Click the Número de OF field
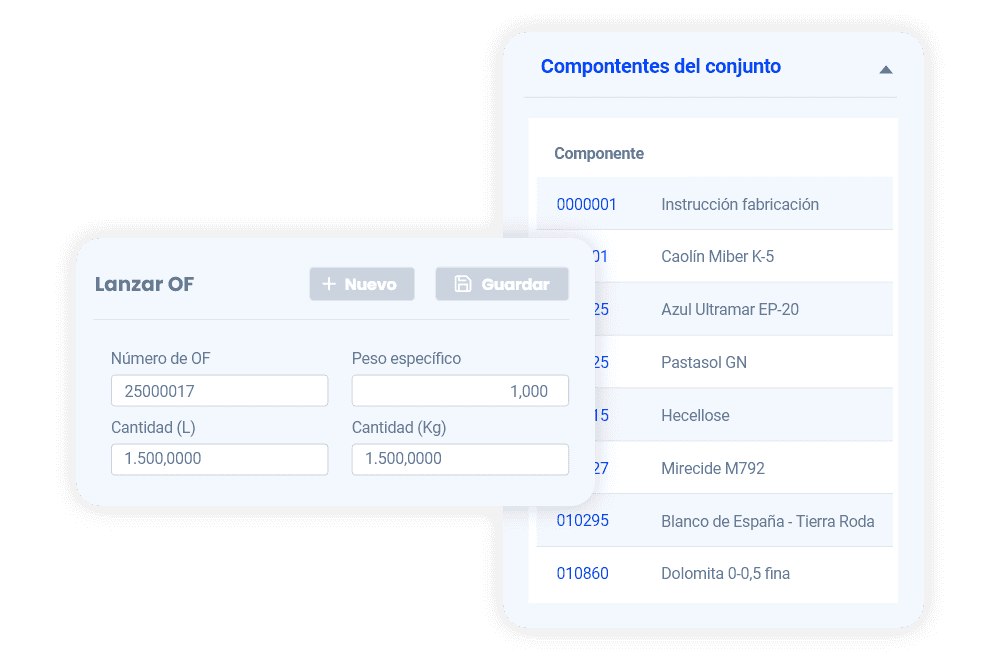This screenshot has height=660, width=1000. tap(219, 391)
